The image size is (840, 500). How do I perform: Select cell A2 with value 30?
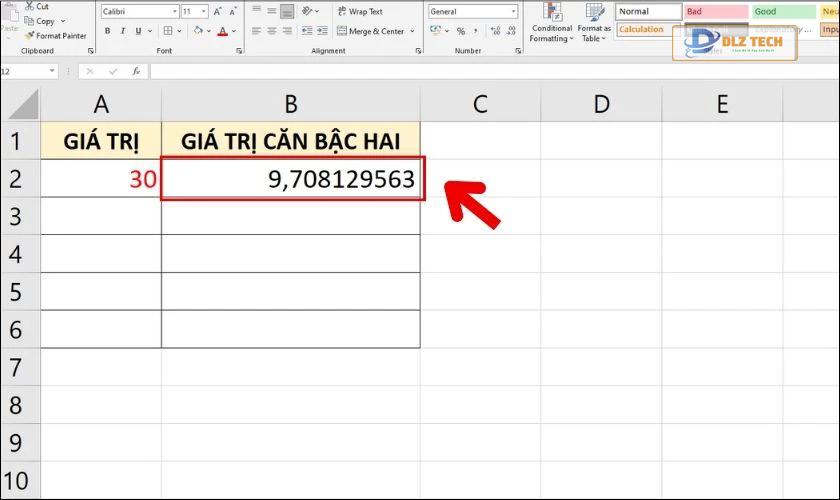(101, 178)
